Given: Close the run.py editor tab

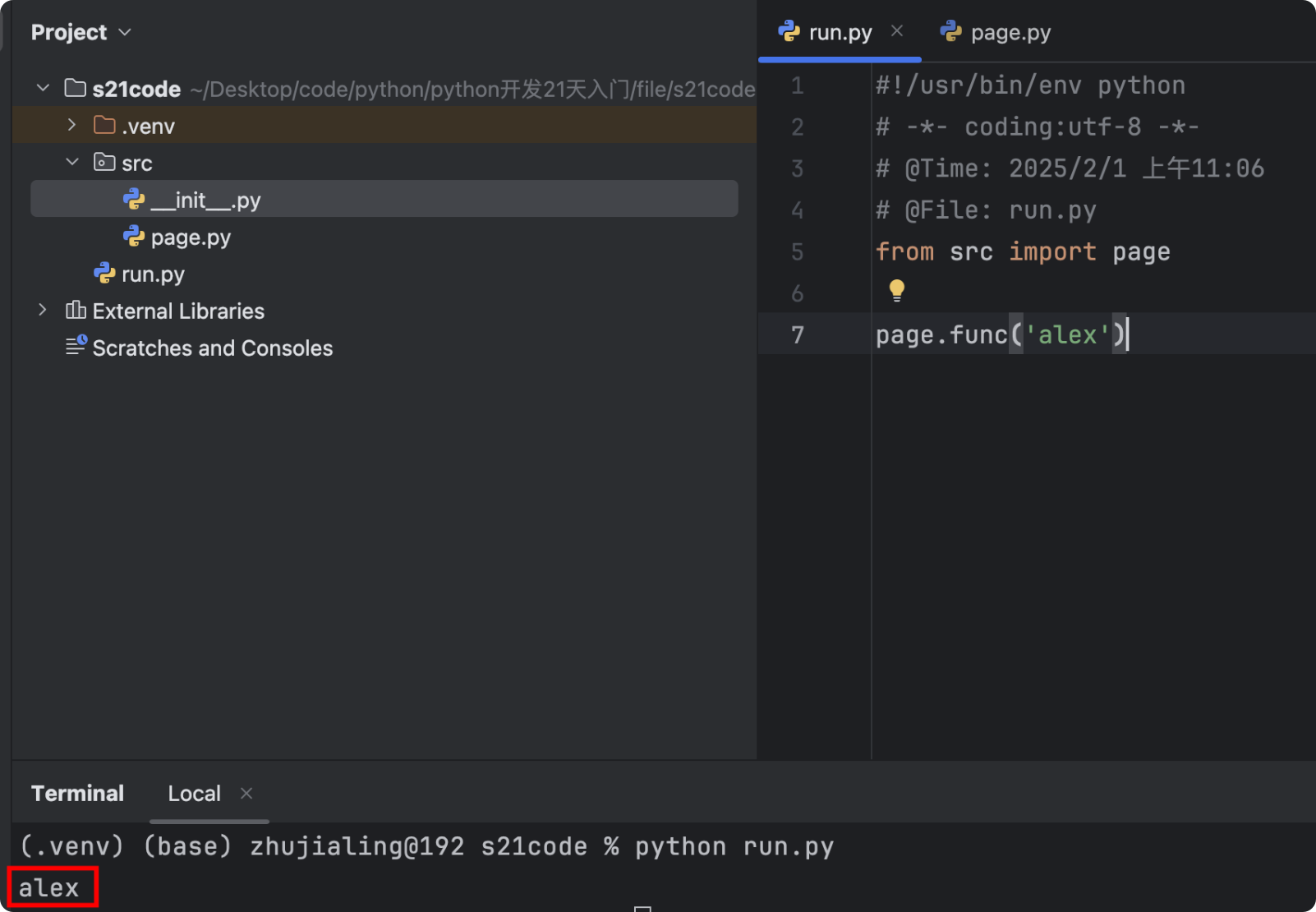Looking at the screenshot, I should (x=897, y=31).
